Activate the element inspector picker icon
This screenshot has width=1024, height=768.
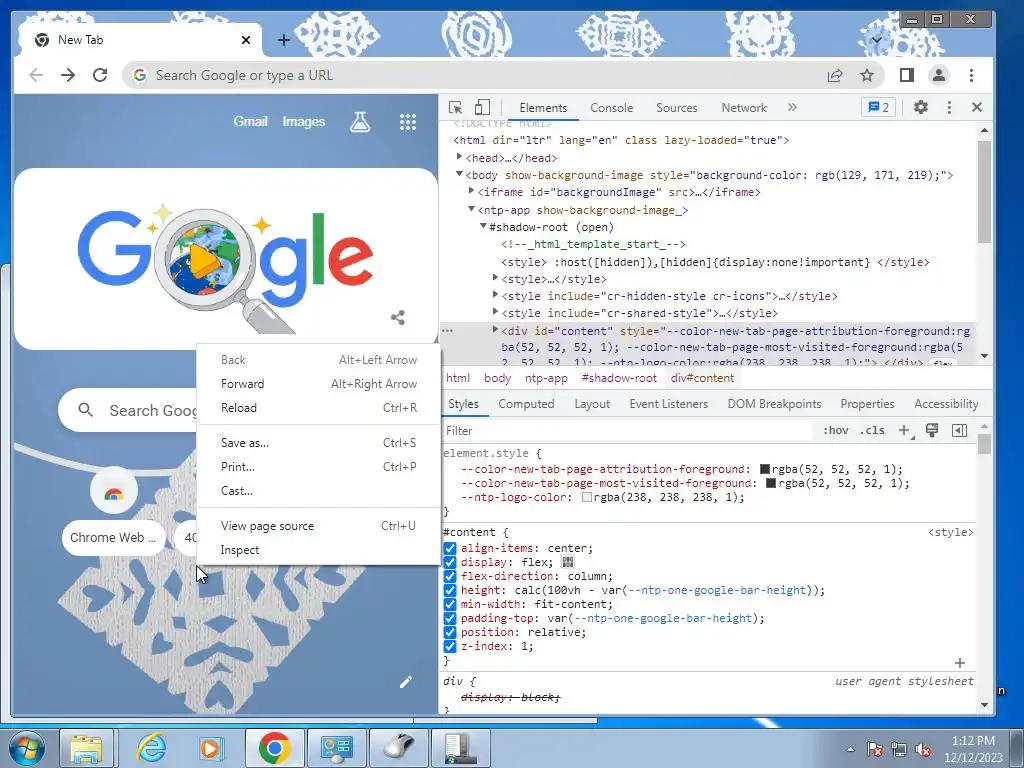pos(455,108)
